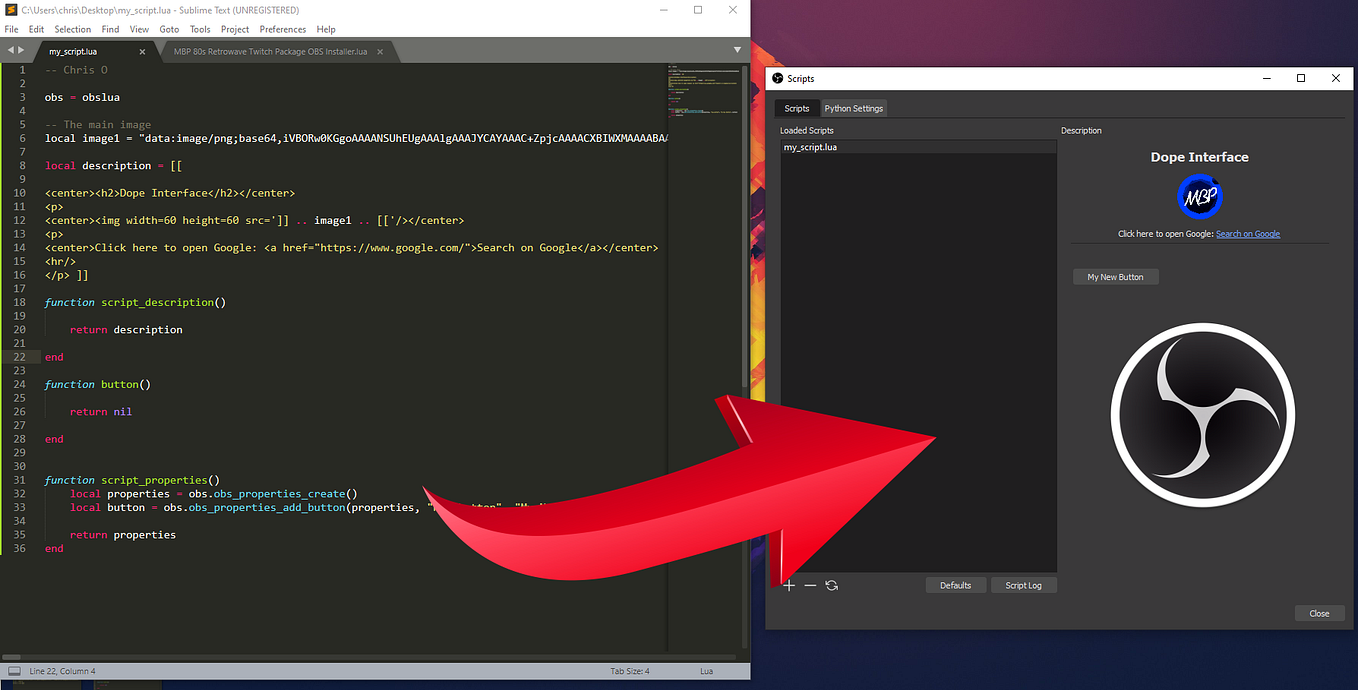Viewport: 1358px width, 690px height.
Task: Switch to the Python Settings tab
Action: pyautogui.click(x=853, y=108)
